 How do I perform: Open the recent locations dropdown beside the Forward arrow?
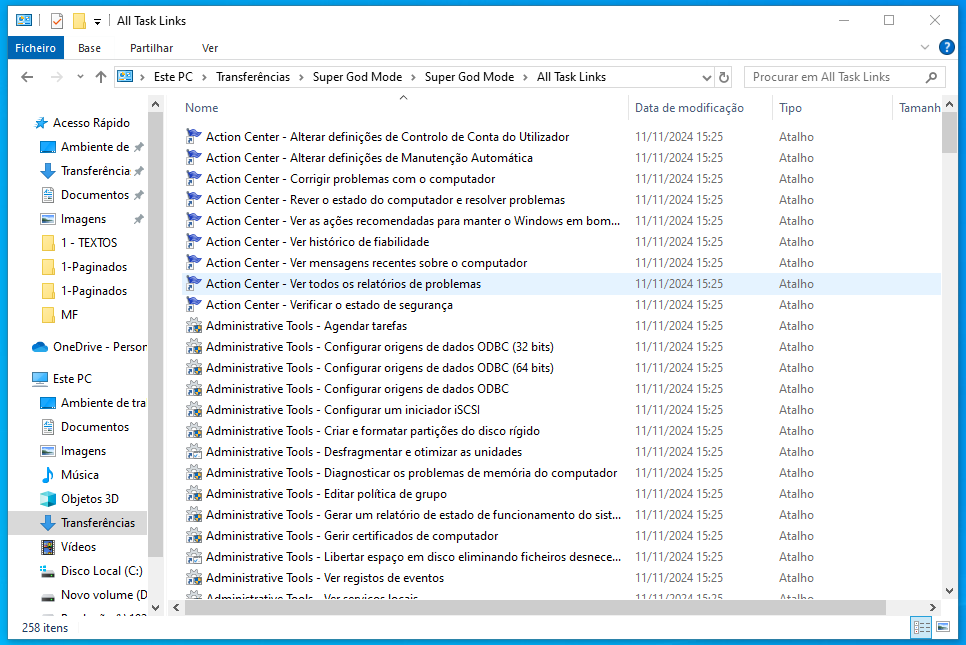[x=80, y=77]
